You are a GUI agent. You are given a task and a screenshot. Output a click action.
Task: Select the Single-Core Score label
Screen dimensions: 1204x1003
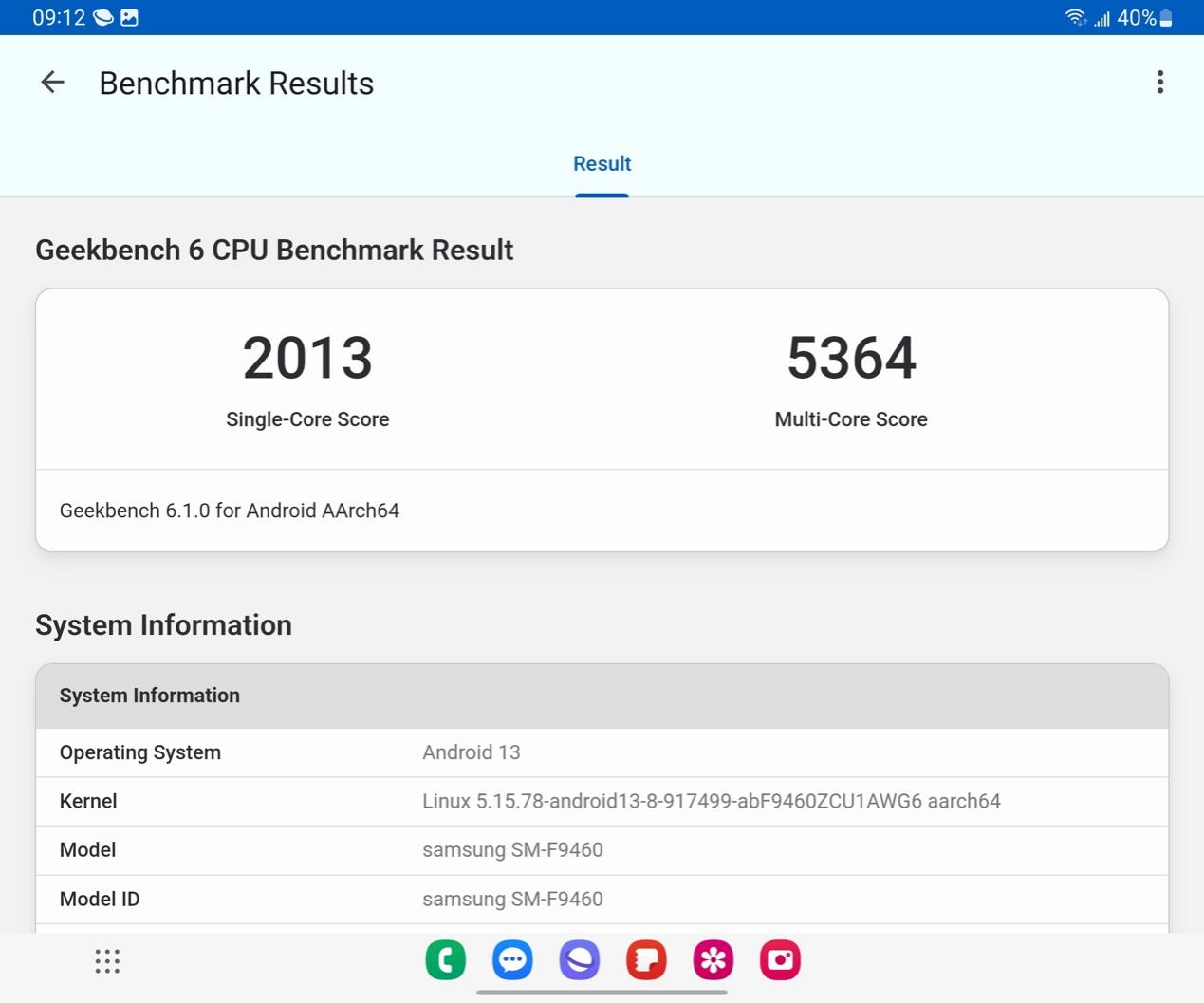click(x=307, y=419)
